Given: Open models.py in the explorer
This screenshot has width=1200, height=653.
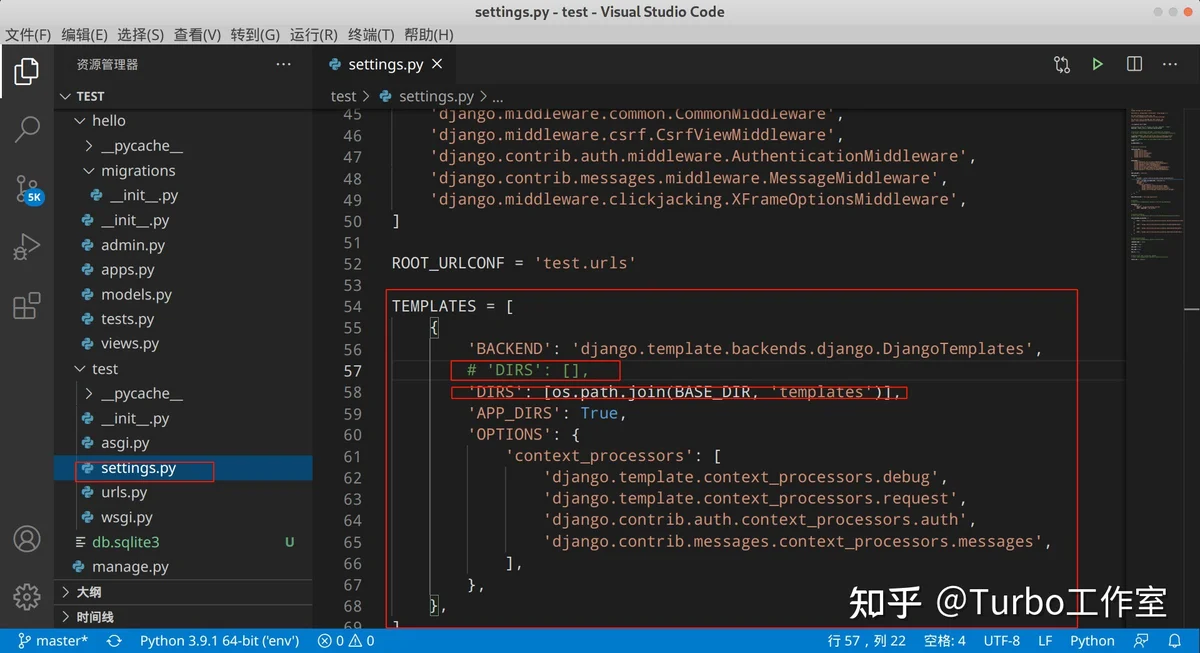Looking at the screenshot, I should tap(183, 295).
